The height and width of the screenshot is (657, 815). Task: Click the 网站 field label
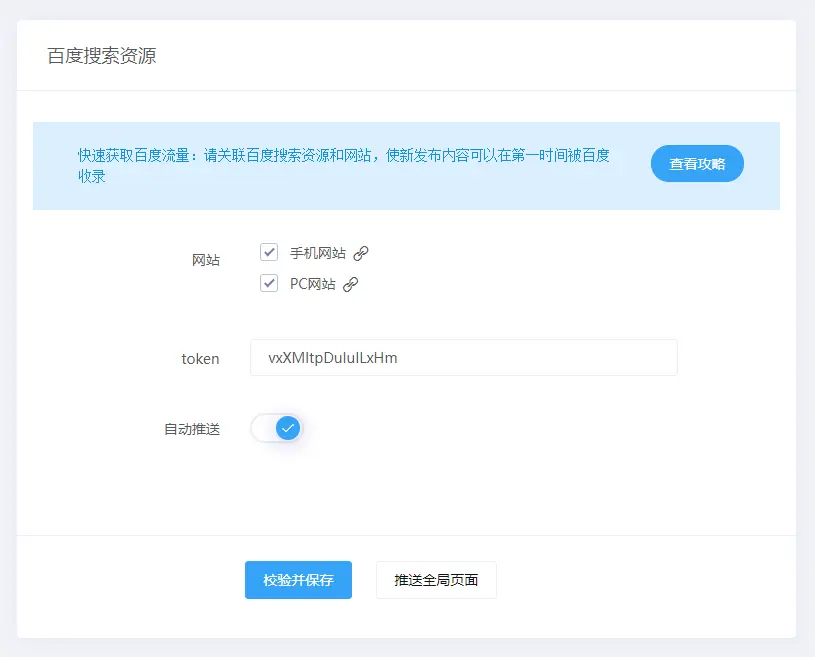tap(205, 260)
